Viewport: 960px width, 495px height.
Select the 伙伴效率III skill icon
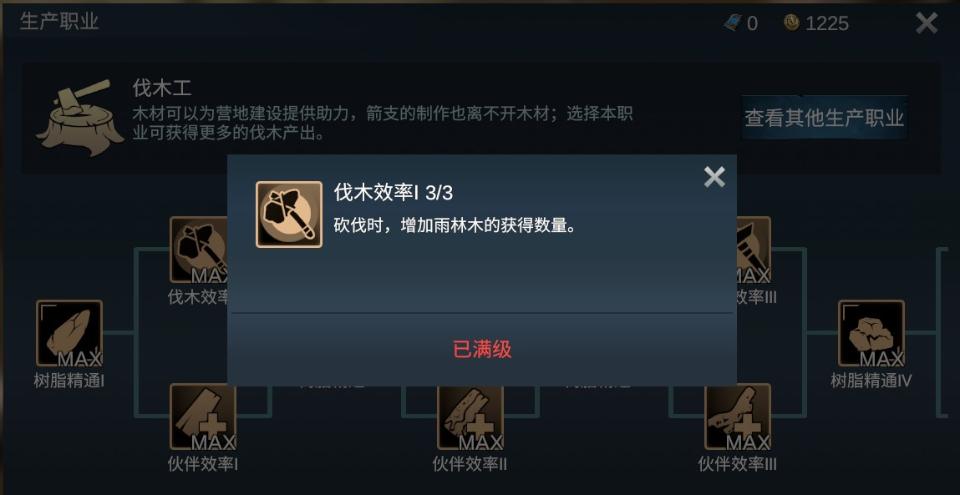point(738,417)
